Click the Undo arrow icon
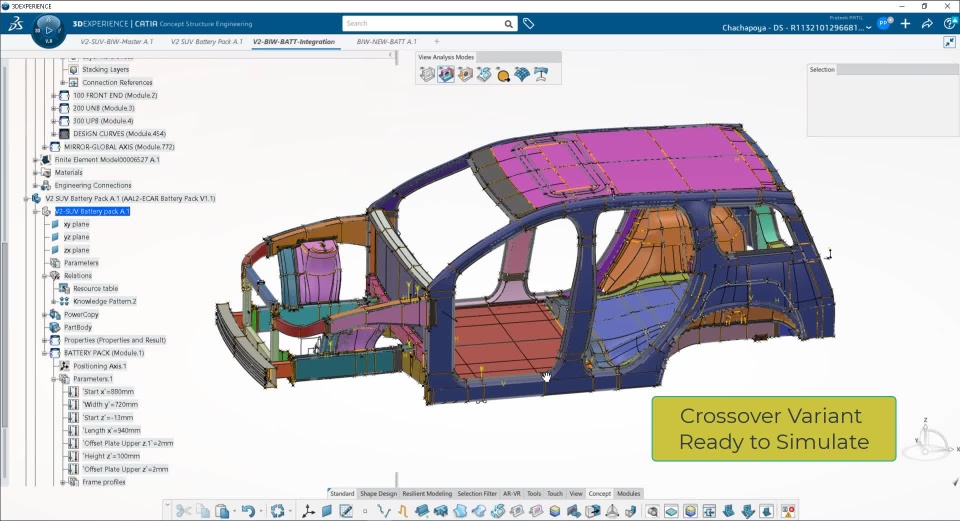The image size is (960, 521). (247, 511)
